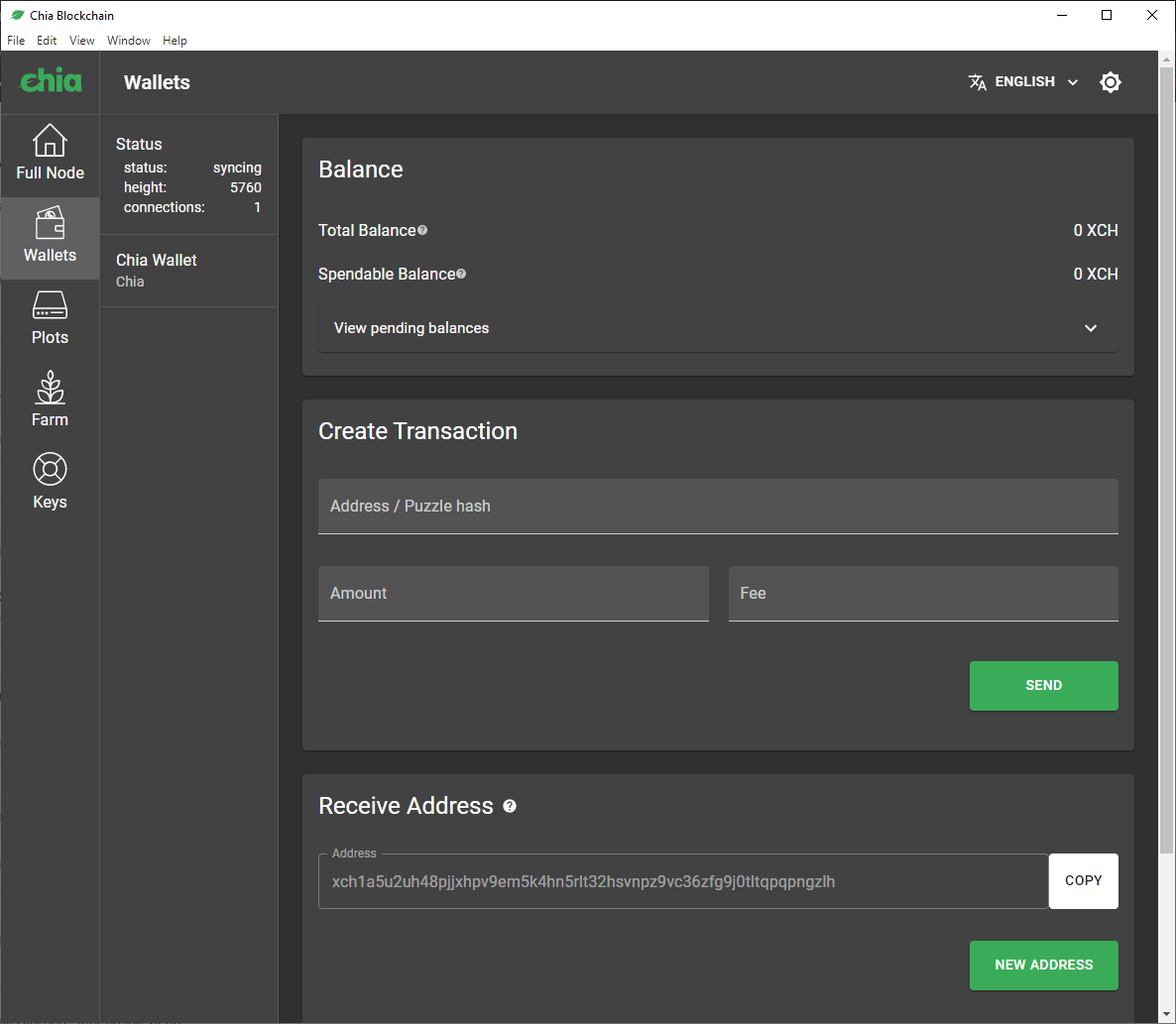Image resolution: width=1176 pixels, height=1024 pixels.
Task: Click the Balance heading
Action: [361, 170]
